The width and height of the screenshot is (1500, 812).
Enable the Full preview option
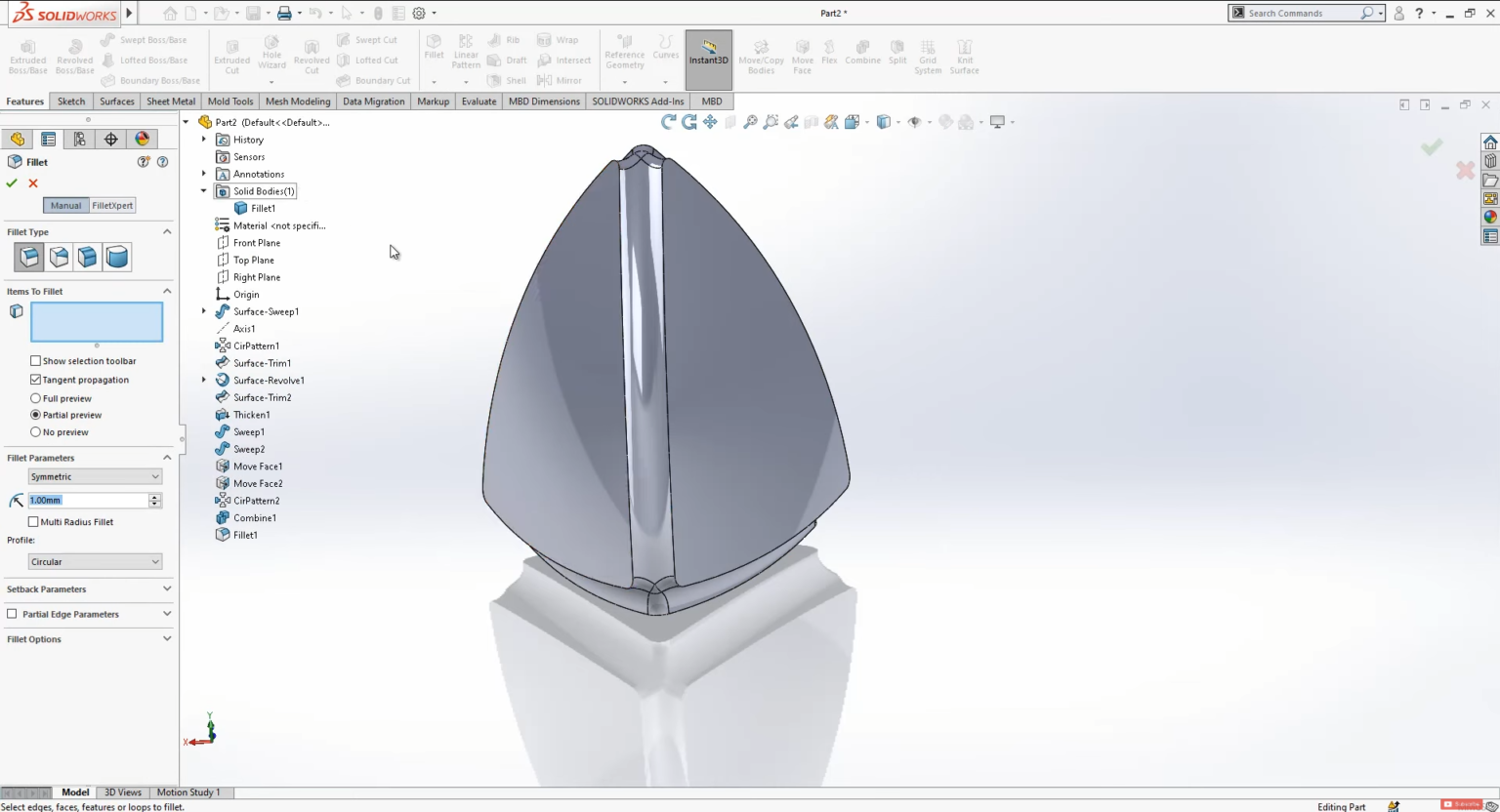35,397
